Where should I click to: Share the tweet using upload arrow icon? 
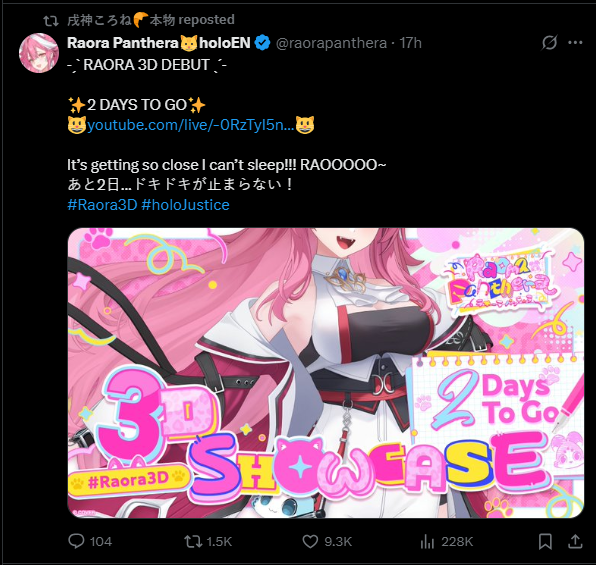point(575,541)
